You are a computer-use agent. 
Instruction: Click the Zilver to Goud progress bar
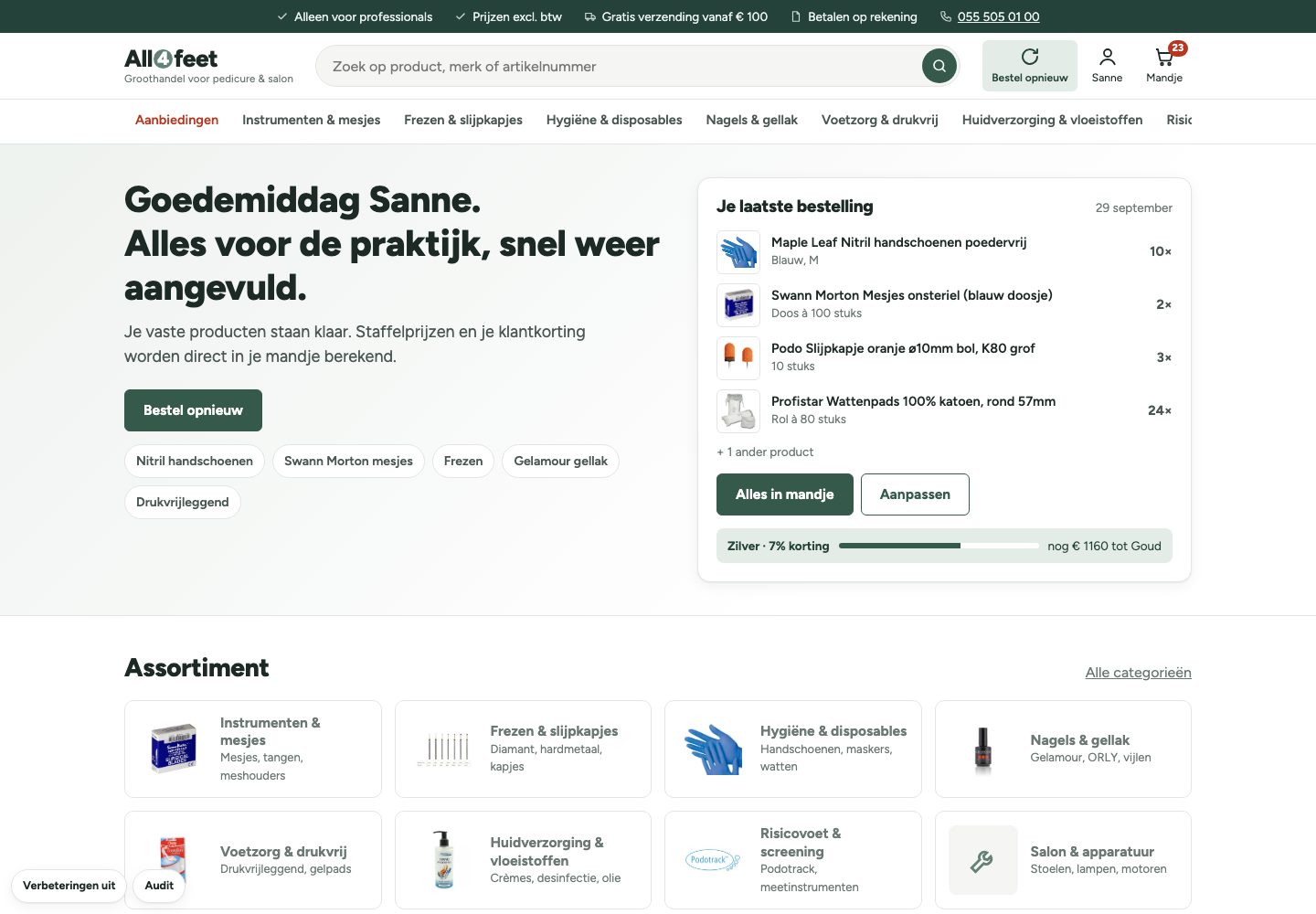point(939,546)
